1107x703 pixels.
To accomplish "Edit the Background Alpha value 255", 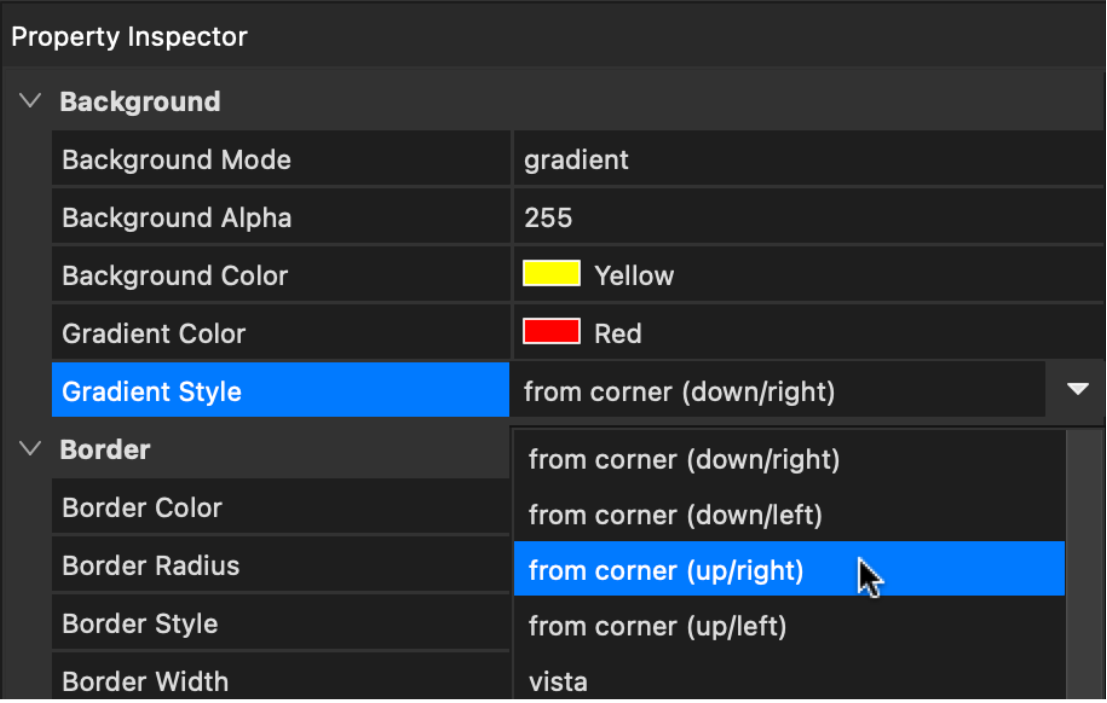I will (x=548, y=218).
